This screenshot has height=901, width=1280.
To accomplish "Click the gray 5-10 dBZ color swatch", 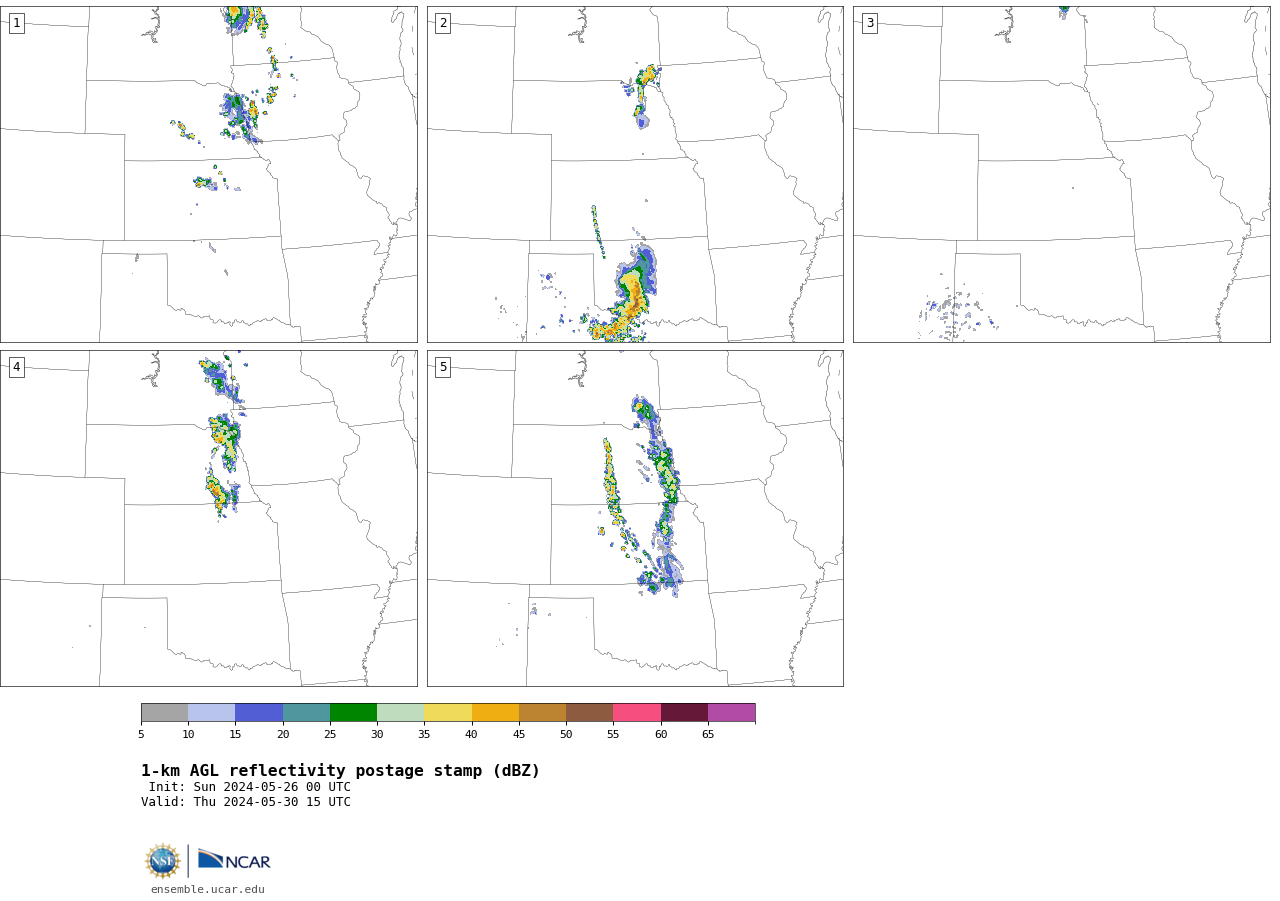I will click(164, 713).
